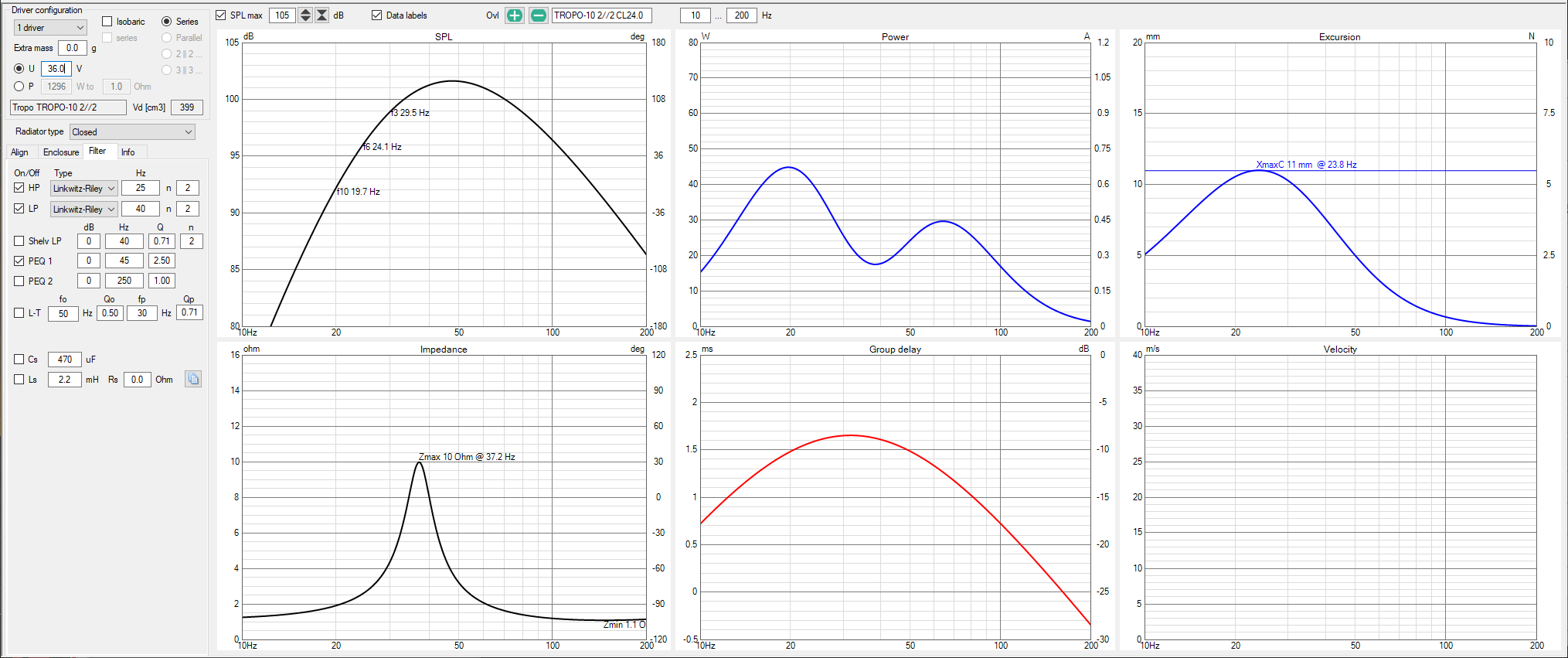Click the 'f6 24.1 Hz' SPL data label
This screenshot has height=658, width=1568.
pyautogui.click(x=382, y=147)
